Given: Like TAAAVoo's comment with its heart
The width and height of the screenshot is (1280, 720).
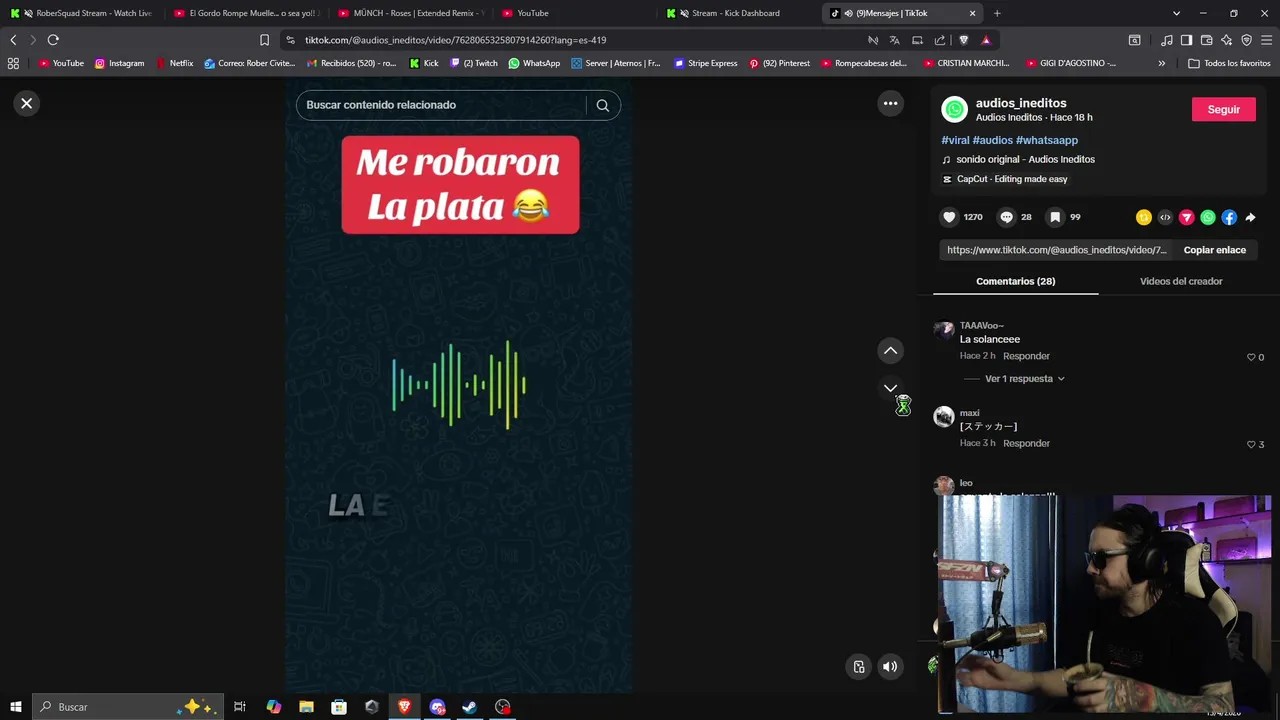Looking at the screenshot, I should [1251, 357].
